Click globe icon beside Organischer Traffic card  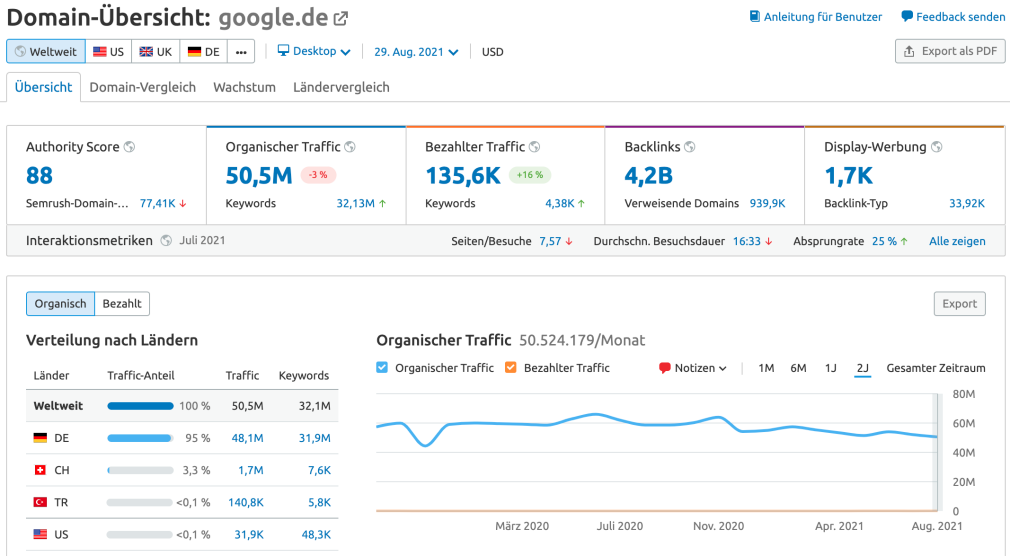pyautogui.click(x=350, y=147)
